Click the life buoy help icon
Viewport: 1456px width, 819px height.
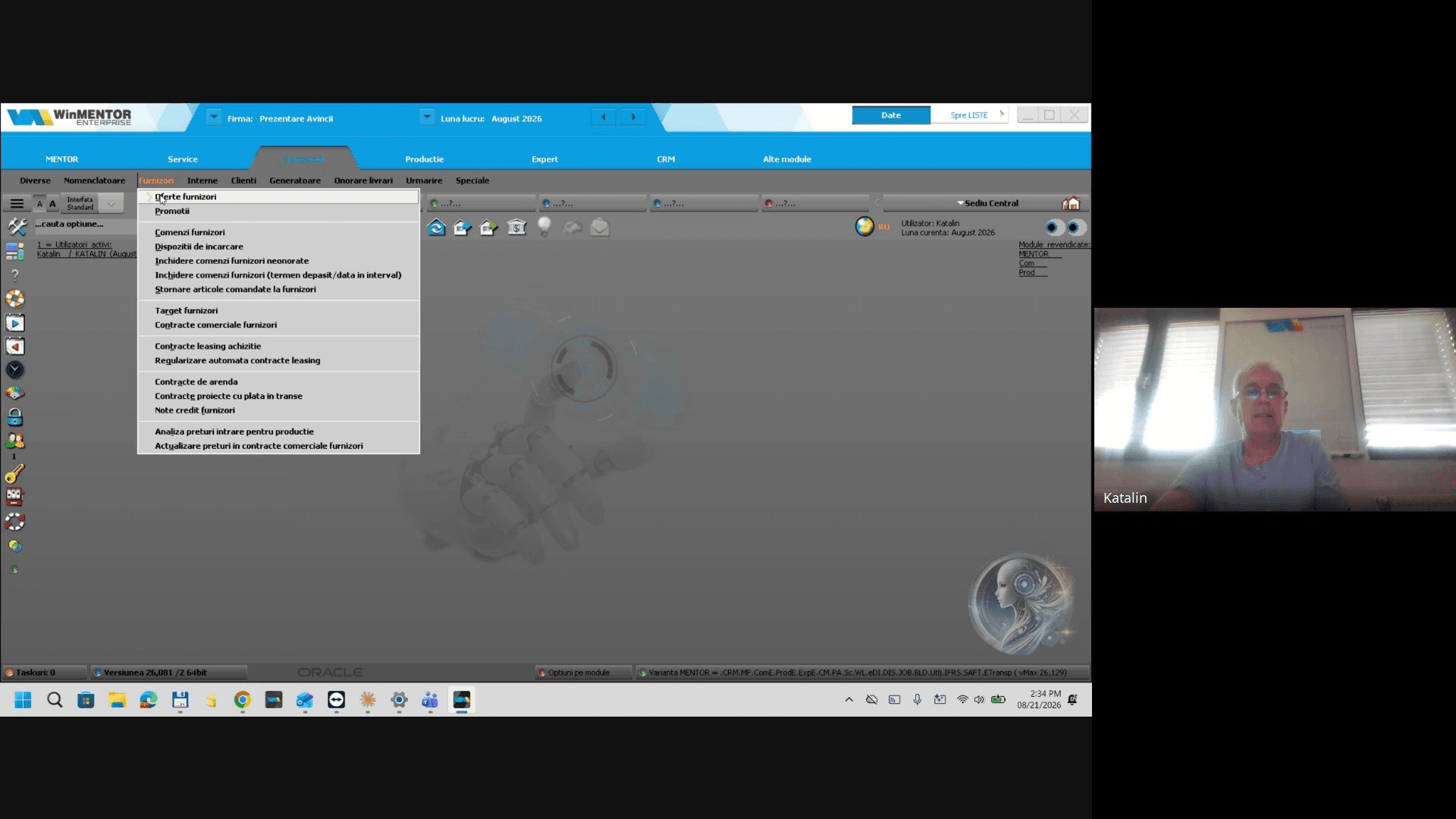[x=15, y=299]
